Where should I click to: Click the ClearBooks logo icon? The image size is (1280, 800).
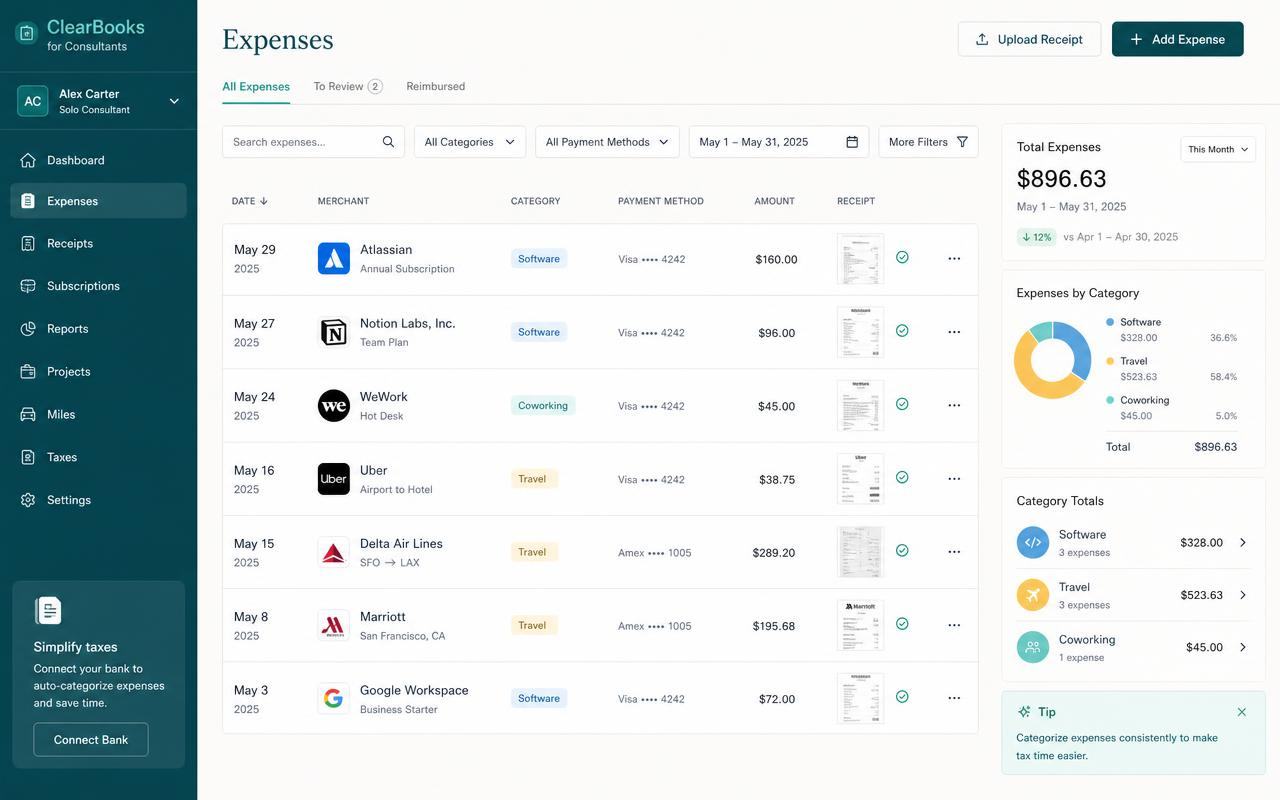click(x=27, y=33)
